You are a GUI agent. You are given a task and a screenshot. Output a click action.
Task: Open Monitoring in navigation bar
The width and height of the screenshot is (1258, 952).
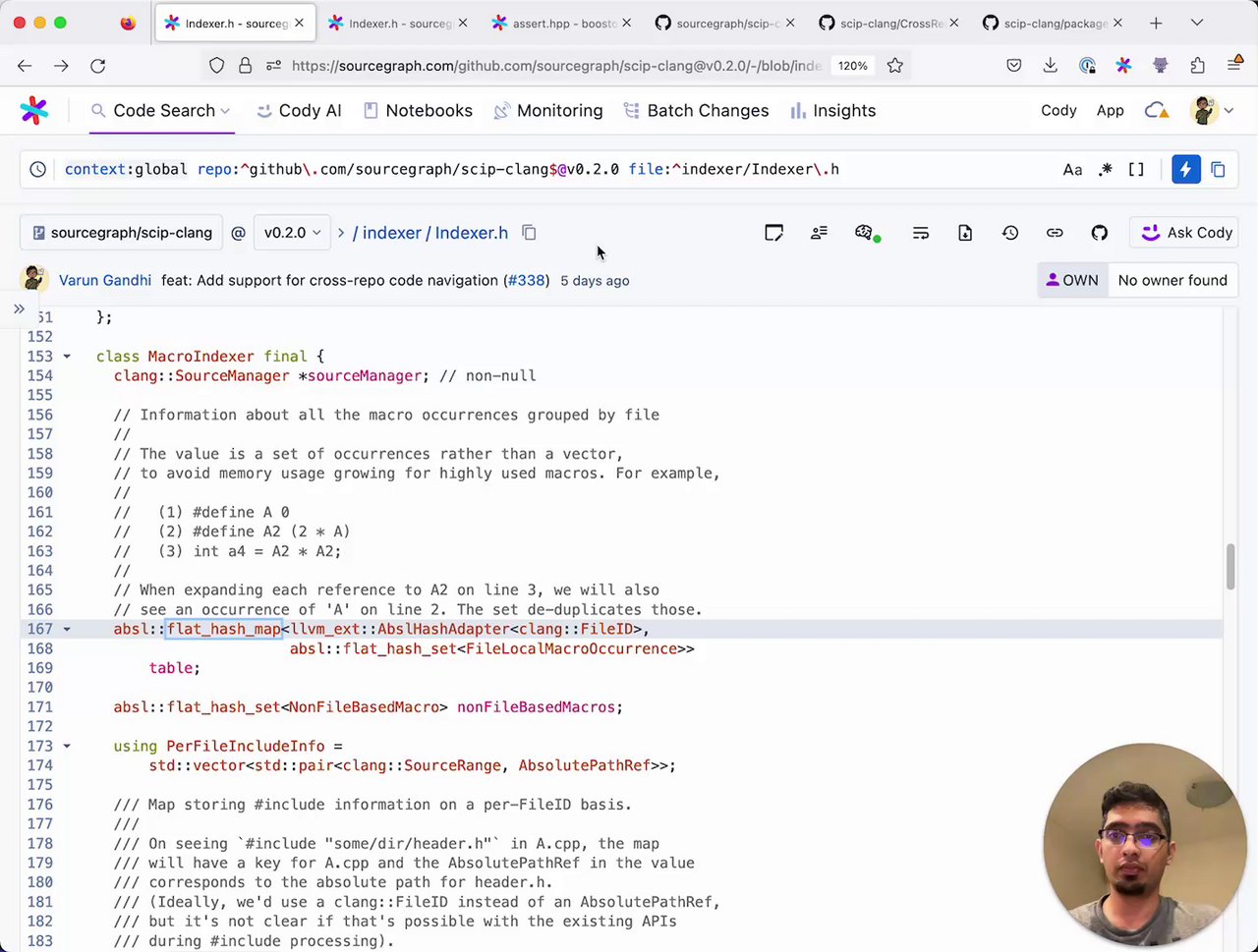coord(548,111)
